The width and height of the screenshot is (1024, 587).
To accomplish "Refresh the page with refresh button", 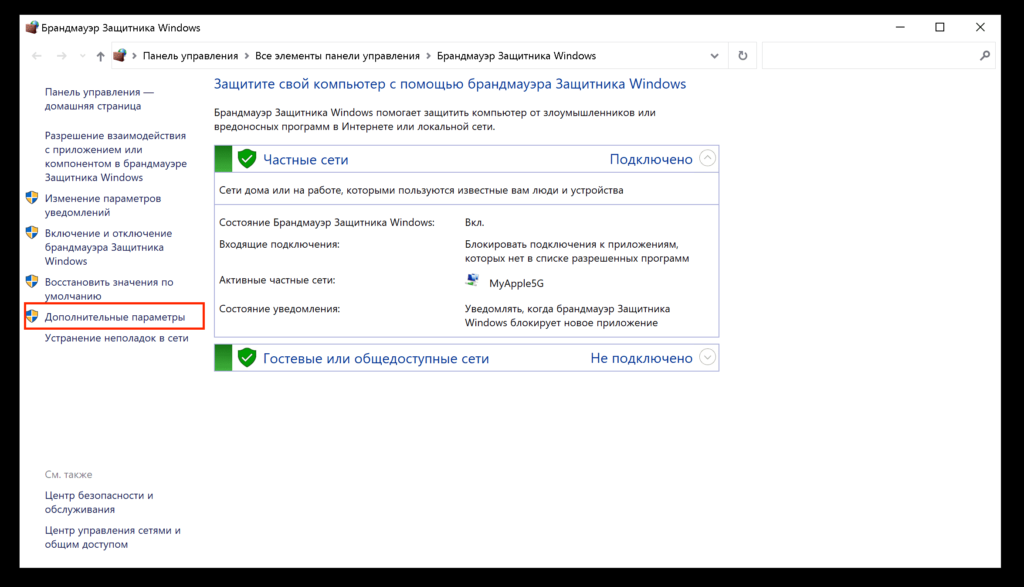I will tap(743, 56).
